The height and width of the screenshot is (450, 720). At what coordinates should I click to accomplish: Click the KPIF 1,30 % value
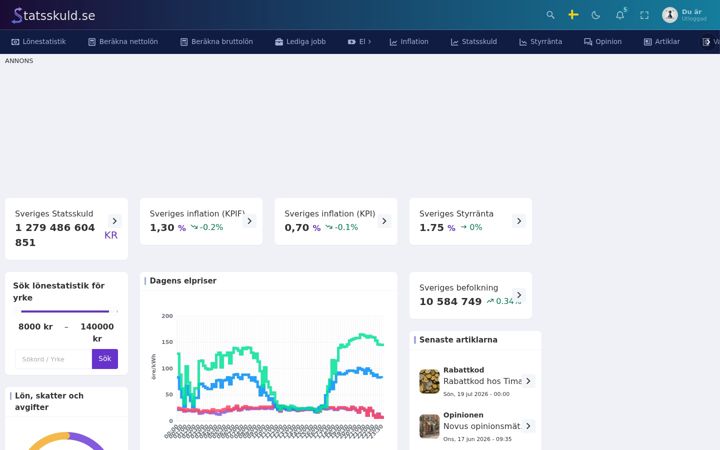[168, 228]
